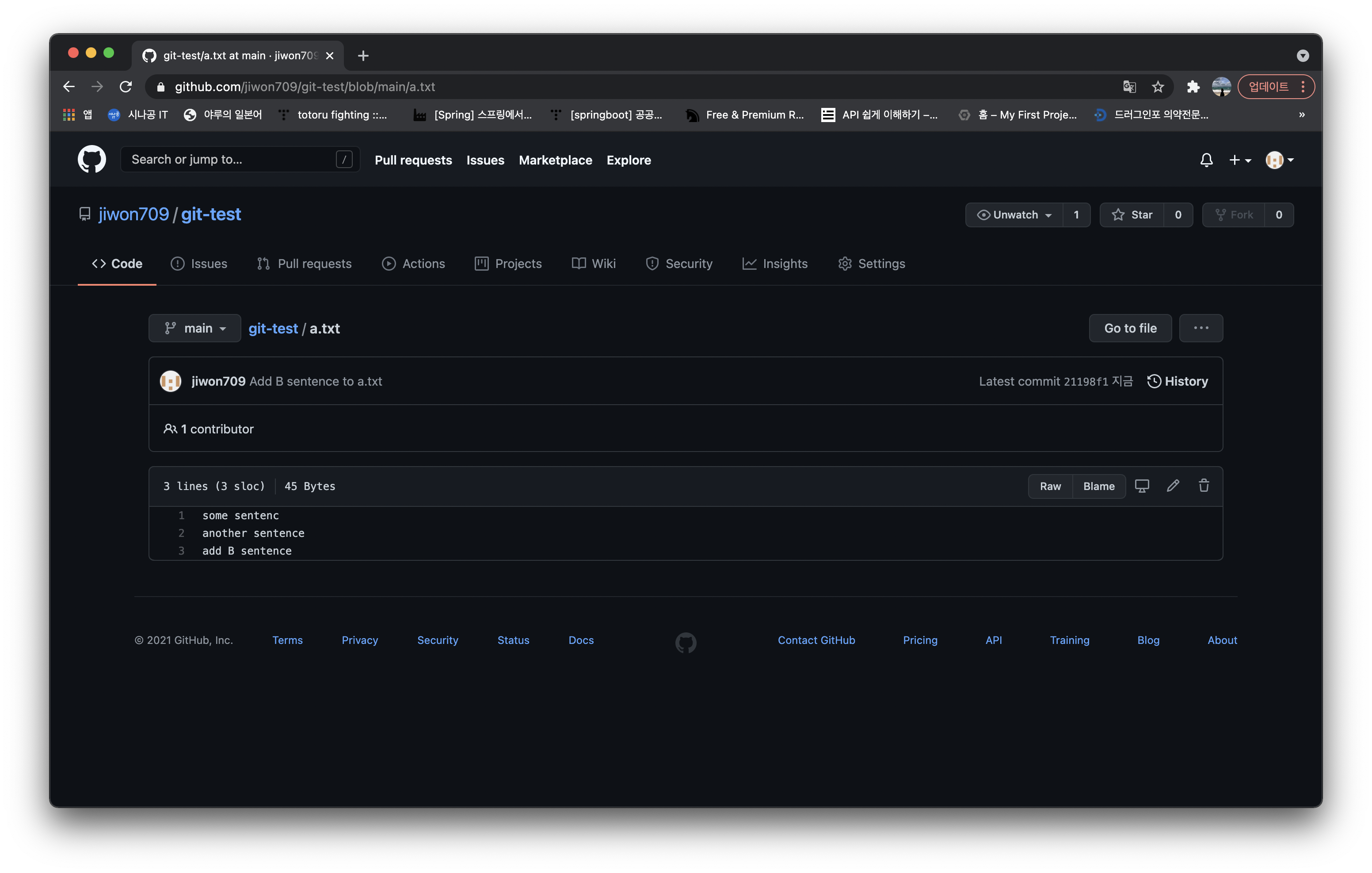Open the Actions tab
1372x873 pixels.
(413, 264)
